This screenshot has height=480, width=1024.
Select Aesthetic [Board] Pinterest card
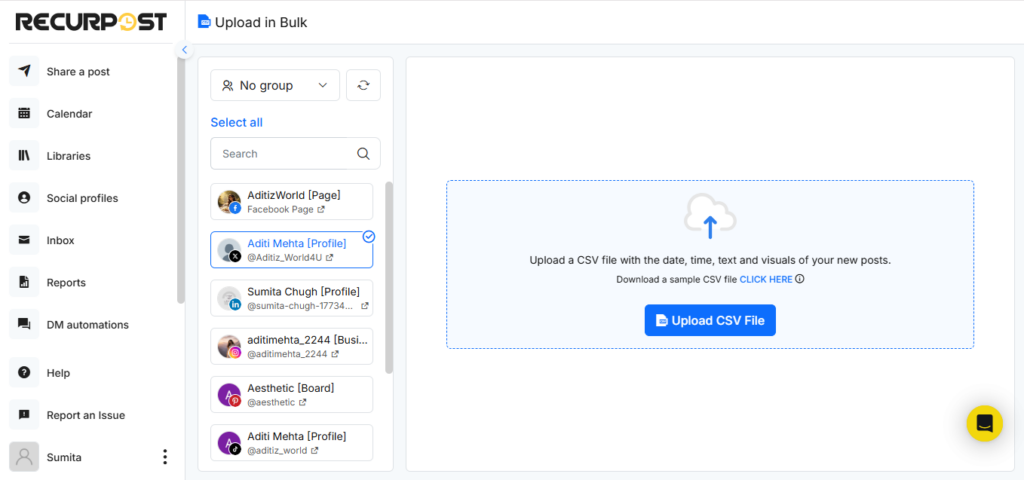(291, 394)
